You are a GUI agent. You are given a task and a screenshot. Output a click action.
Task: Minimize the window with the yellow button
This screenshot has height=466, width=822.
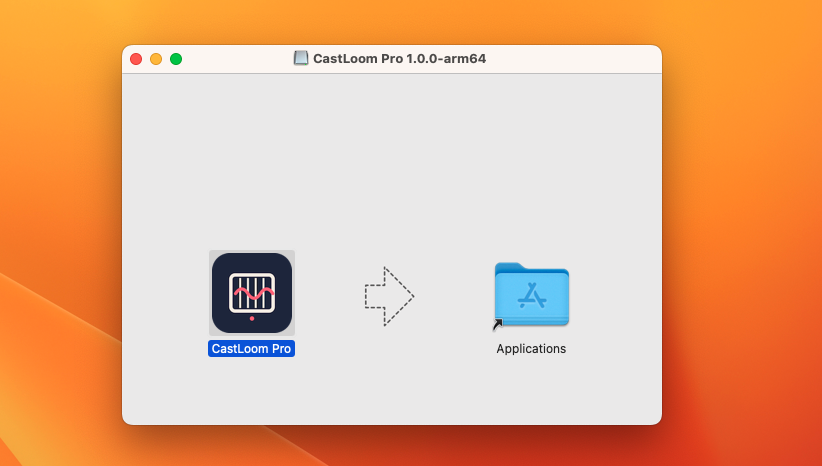coord(156,59)
